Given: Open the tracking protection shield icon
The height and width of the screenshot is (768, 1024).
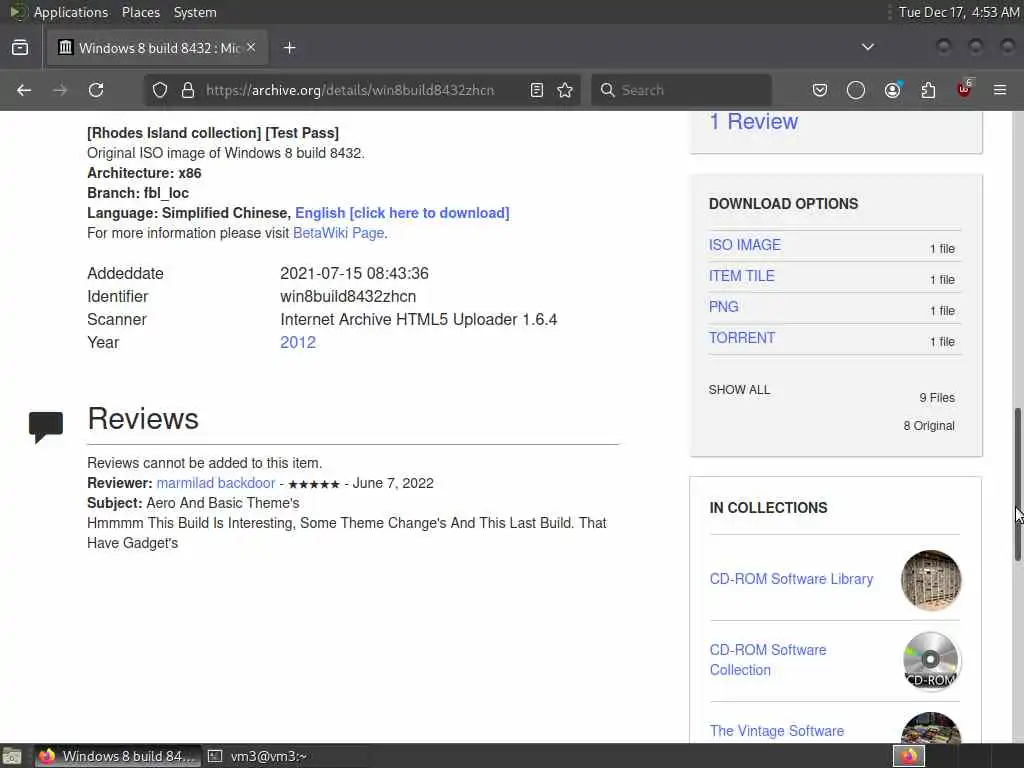Looking at the screenshot, I should pos(160,90).
